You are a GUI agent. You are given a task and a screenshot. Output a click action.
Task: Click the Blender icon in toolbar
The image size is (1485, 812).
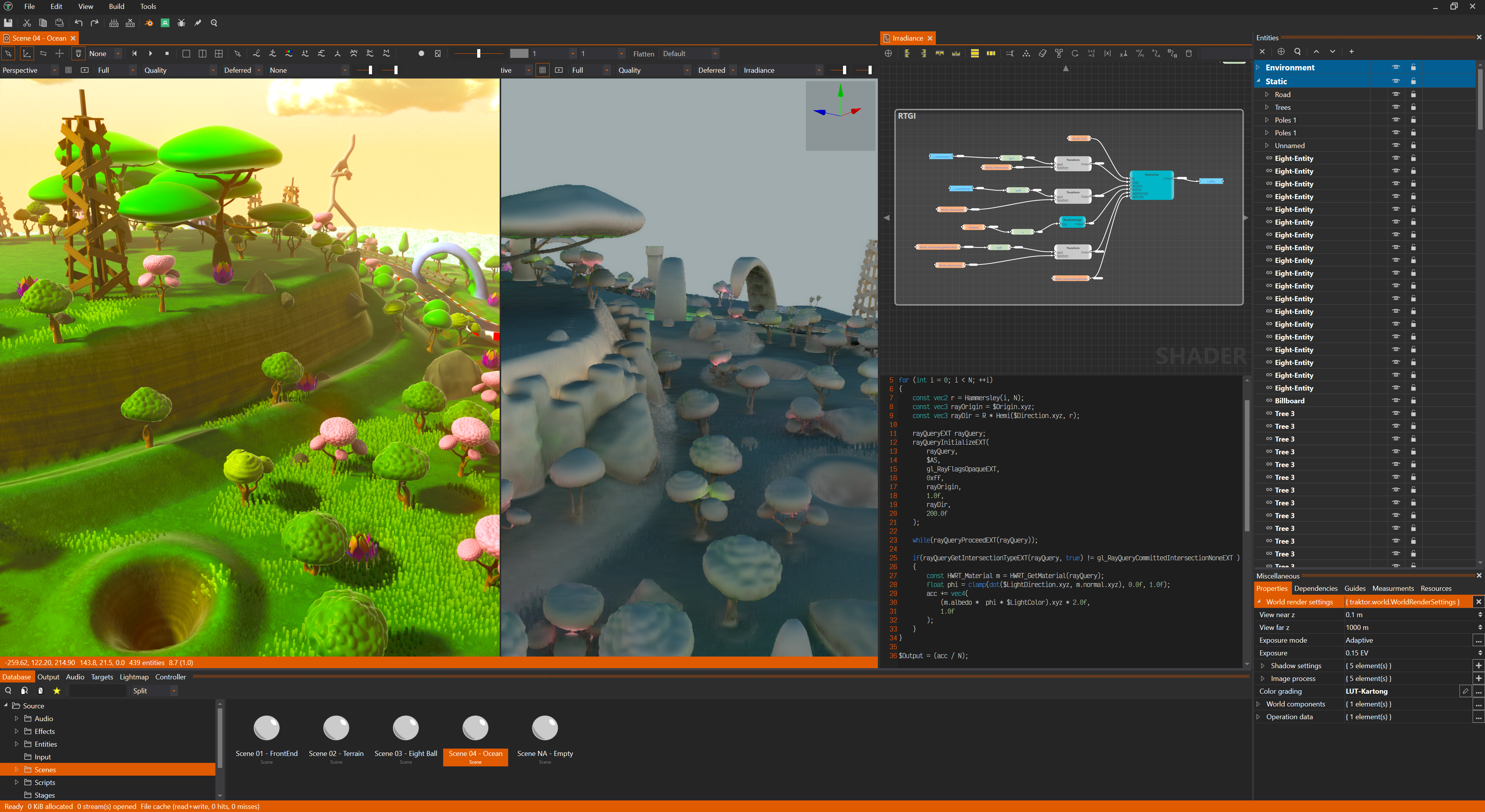pyautogui.click(x=149, y=23)
